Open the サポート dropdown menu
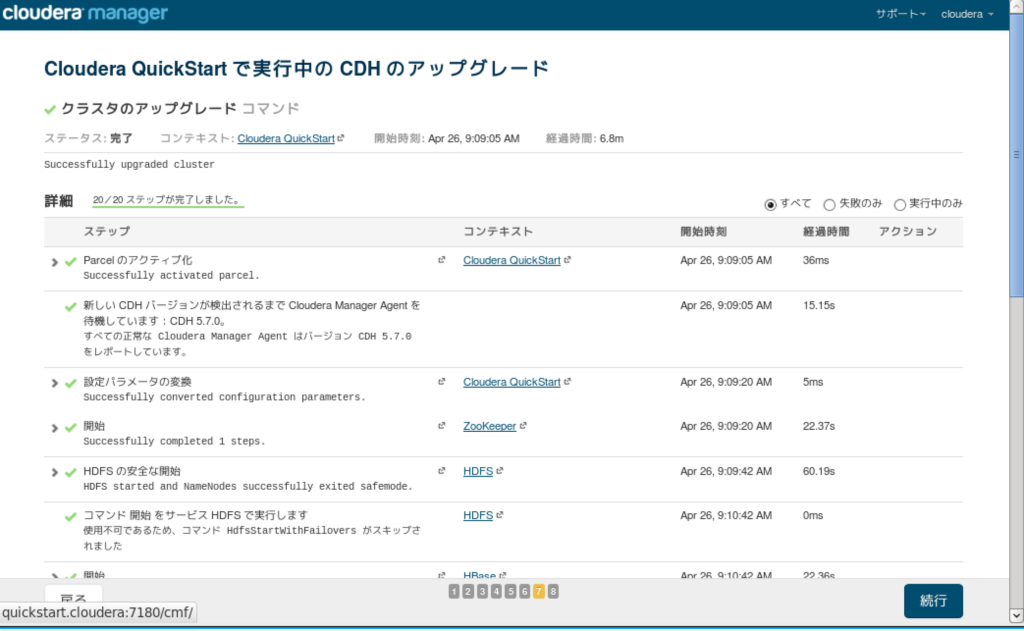The image size is (1024, 631). (901, 14)
